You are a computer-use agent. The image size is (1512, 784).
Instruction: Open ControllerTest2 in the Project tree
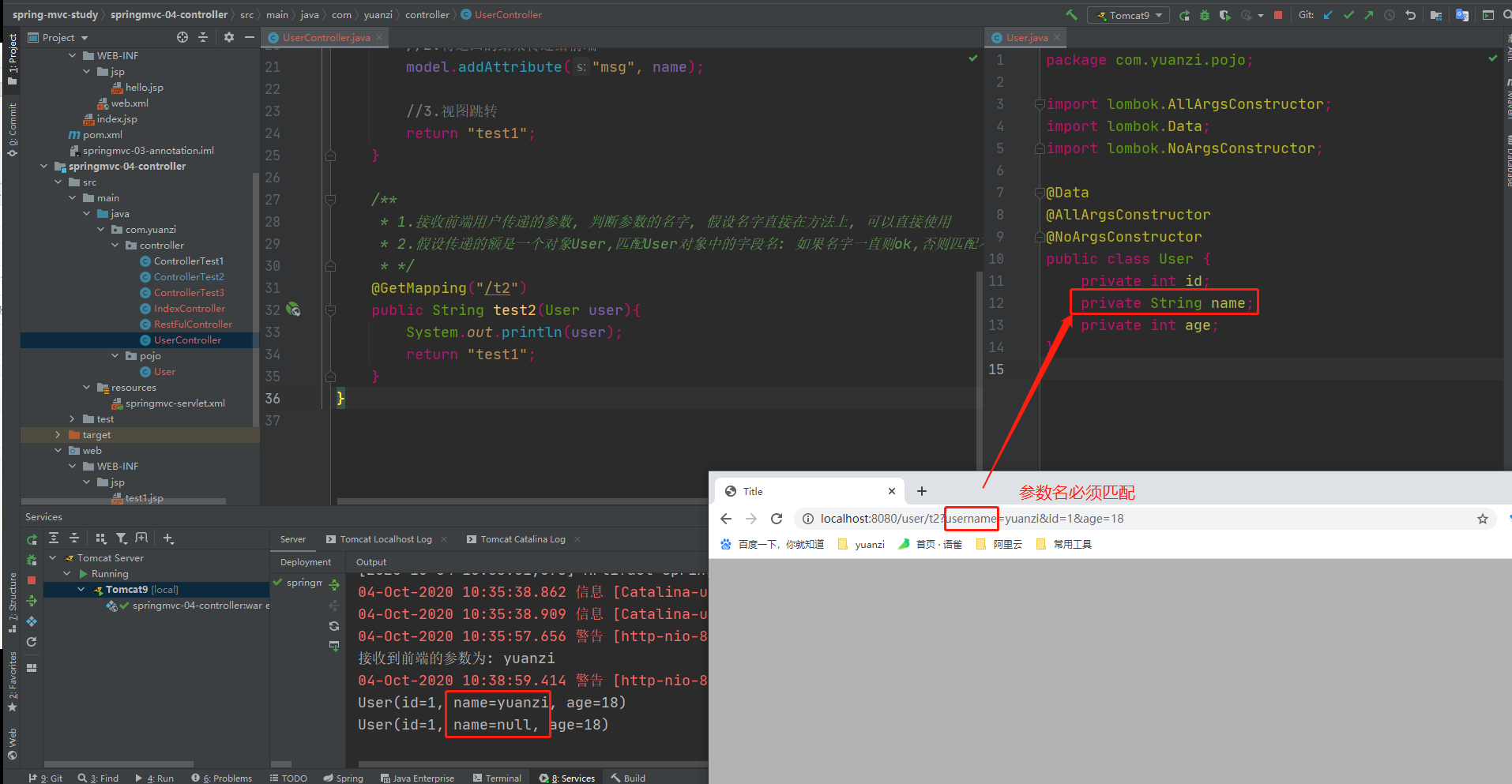189,277
